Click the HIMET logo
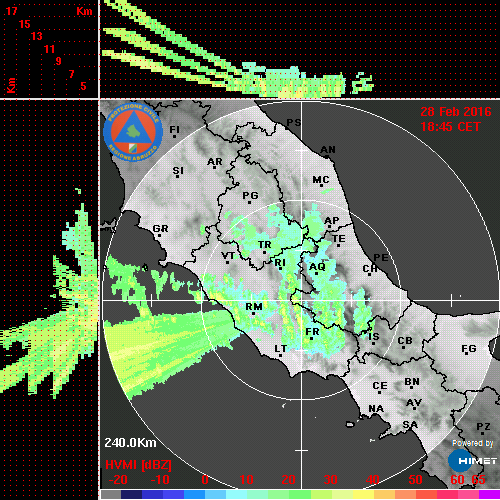Screen dimensions: 500x500 (x=473, y=461)
